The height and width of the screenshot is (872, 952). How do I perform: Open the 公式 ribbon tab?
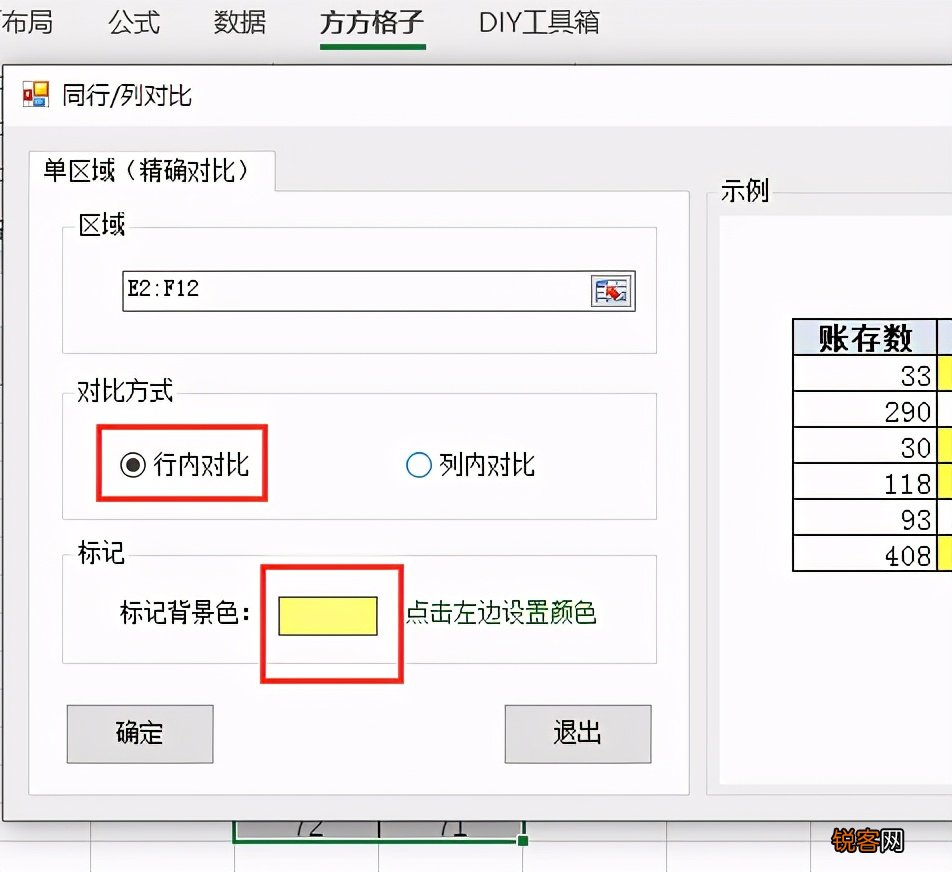pos(134,22)
